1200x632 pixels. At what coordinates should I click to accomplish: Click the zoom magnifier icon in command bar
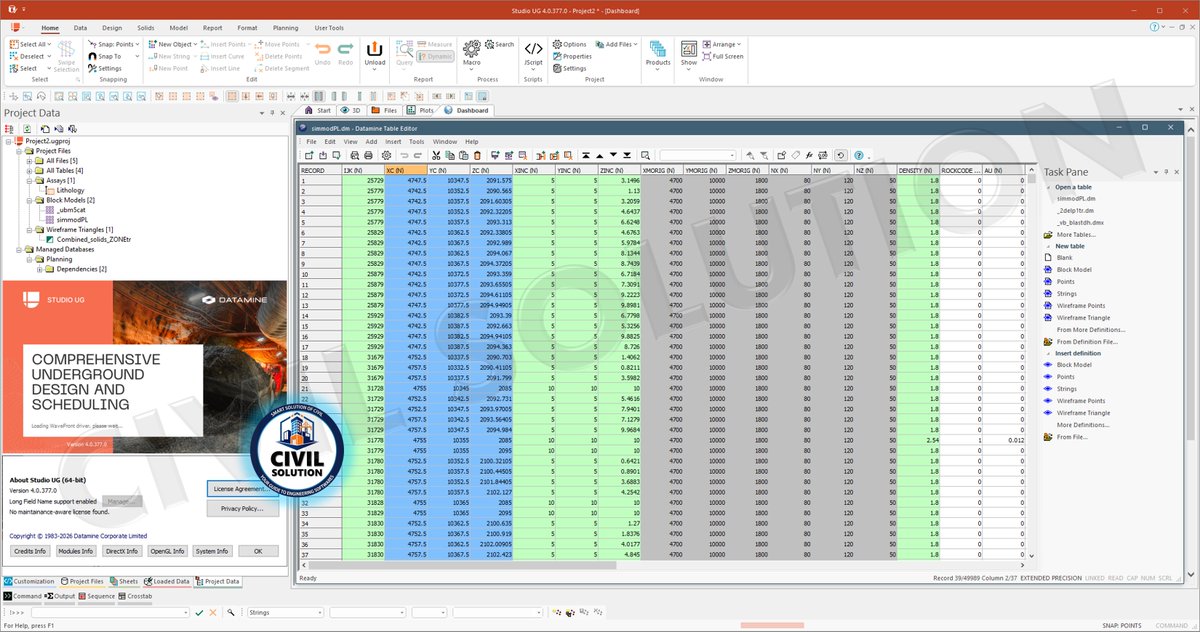231,612
